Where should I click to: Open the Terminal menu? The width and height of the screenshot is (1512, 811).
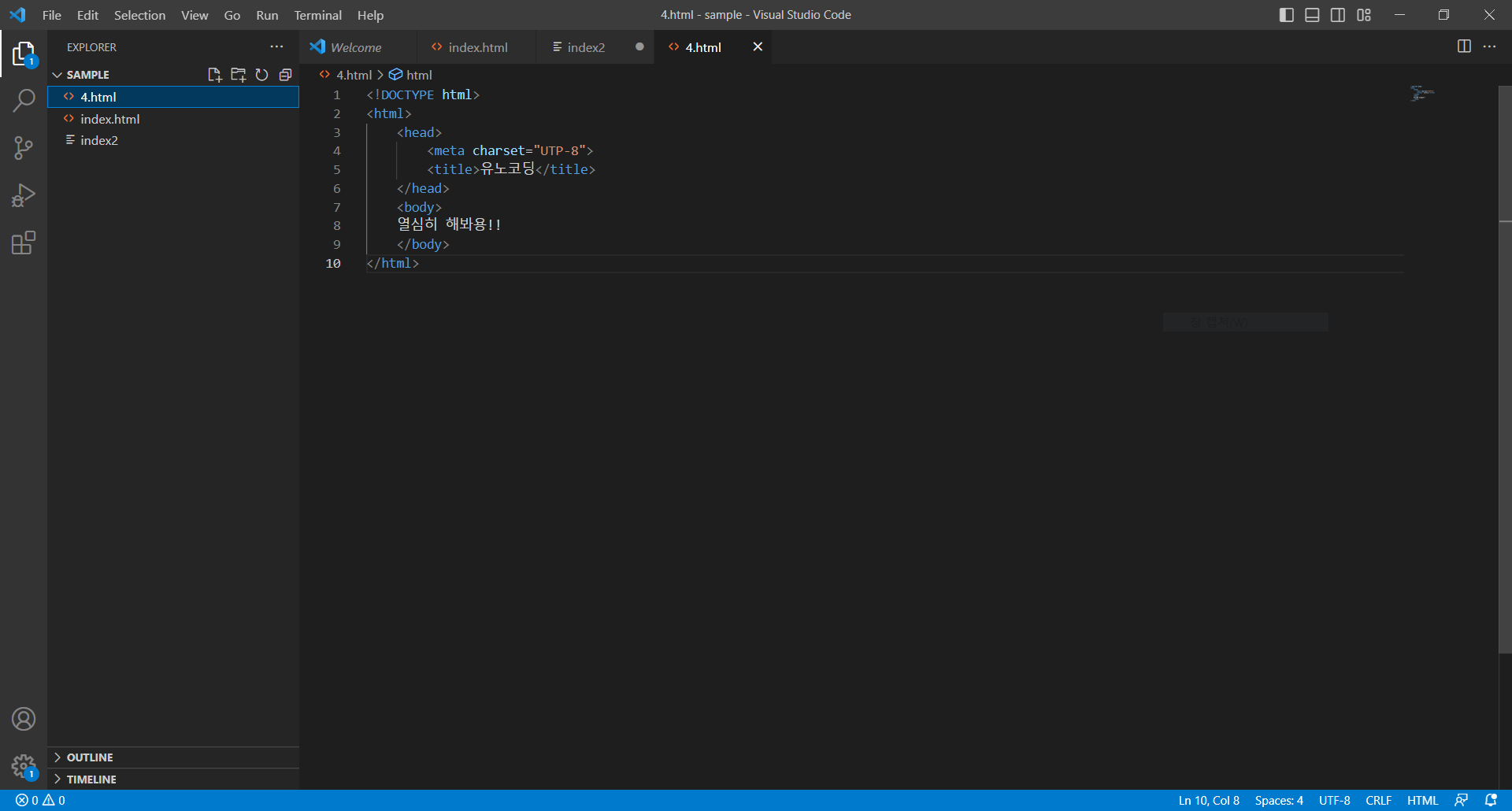tap(318, 15)
